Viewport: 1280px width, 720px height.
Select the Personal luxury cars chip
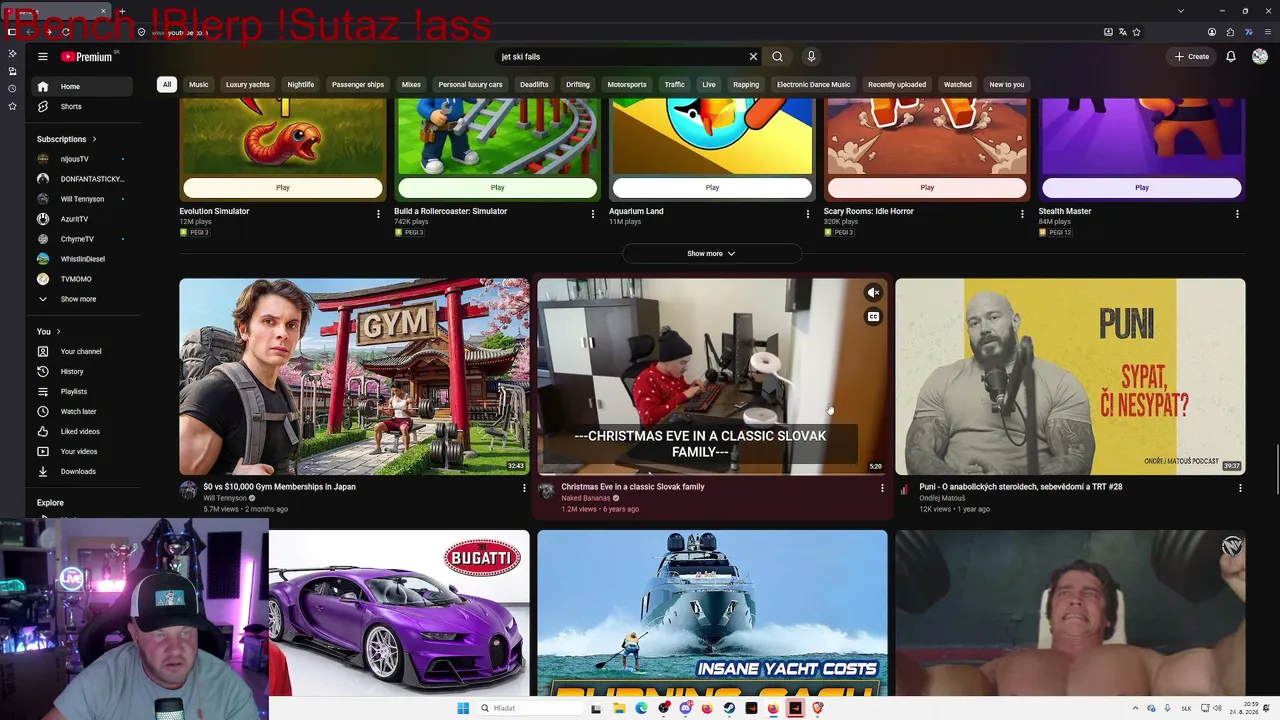tap(470, 85)
